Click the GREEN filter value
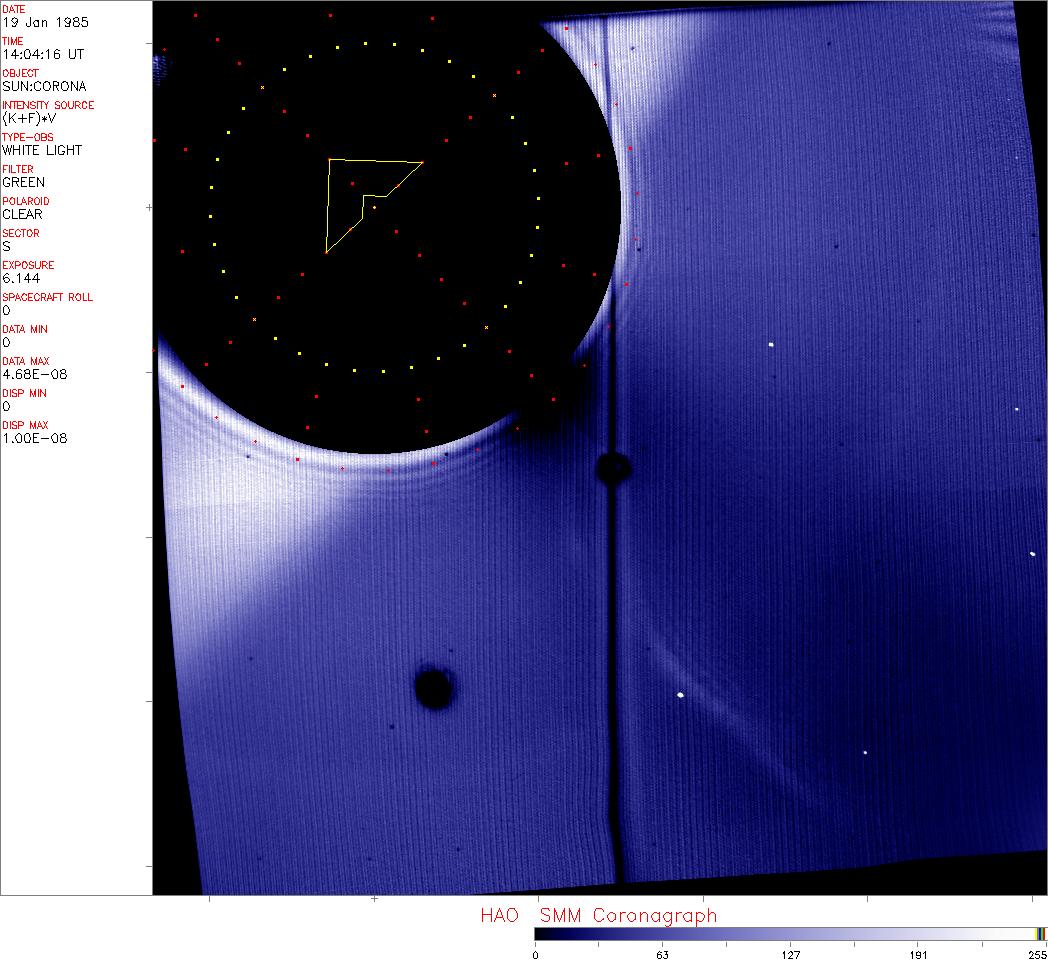Screen dimensions: 1048x960 23,182
